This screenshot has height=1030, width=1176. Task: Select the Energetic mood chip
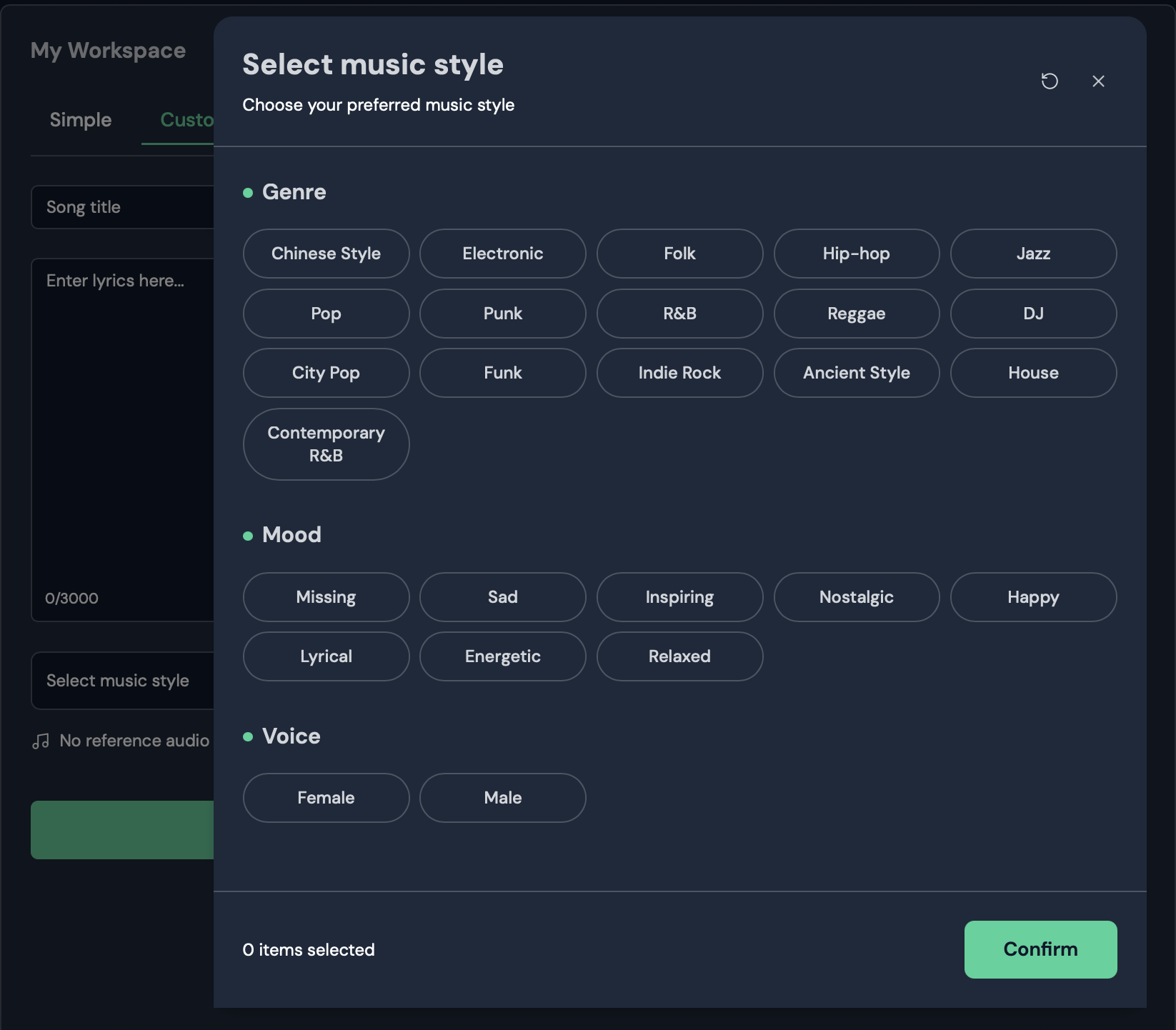point(502,656)
